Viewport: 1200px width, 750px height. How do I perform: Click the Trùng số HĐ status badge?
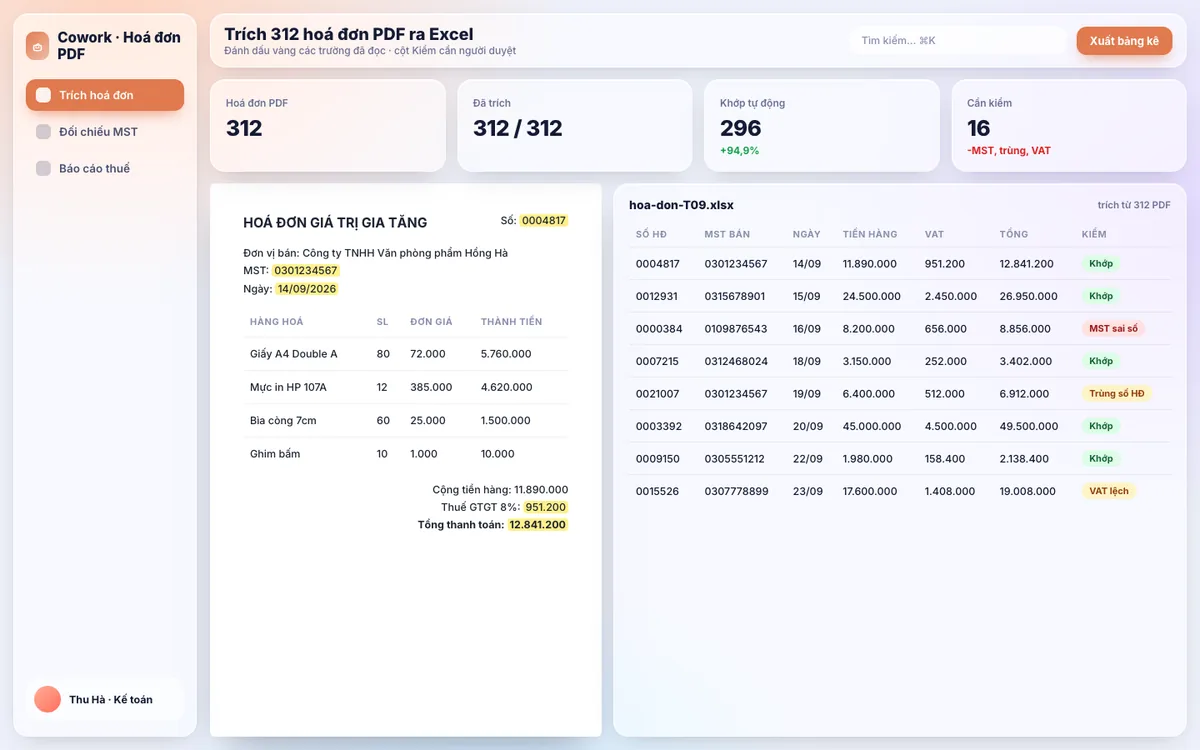click(1116, 393)
